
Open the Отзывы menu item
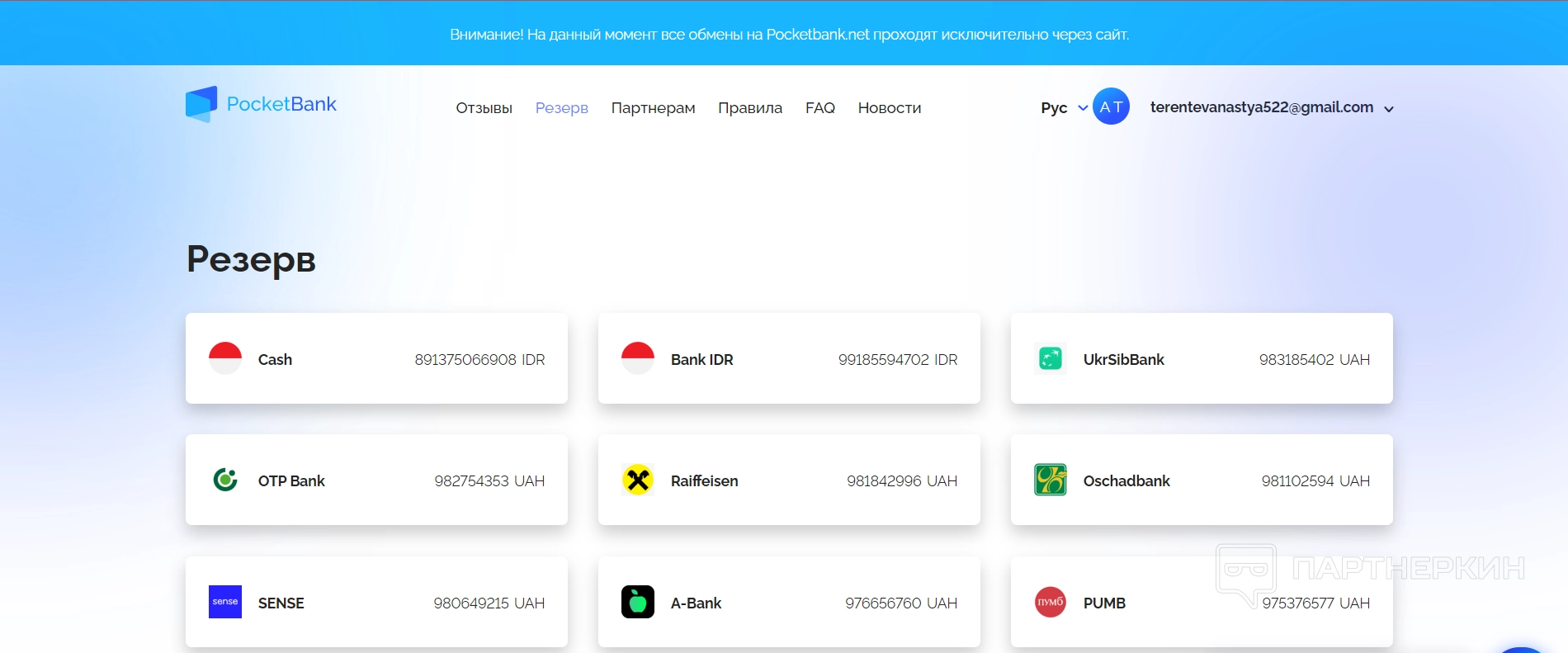point(484,108)
